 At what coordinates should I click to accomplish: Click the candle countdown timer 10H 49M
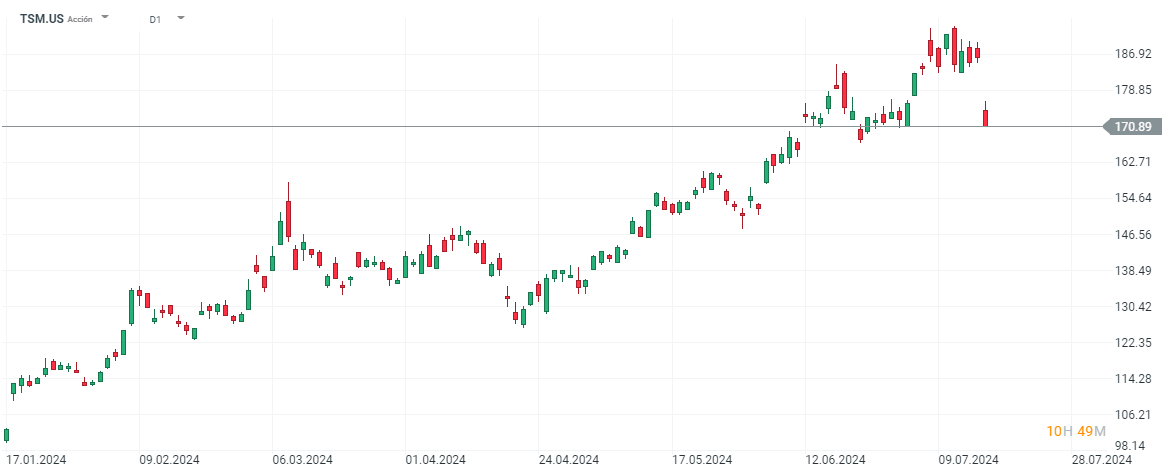pyautogui.click(x=1076, y=431)
